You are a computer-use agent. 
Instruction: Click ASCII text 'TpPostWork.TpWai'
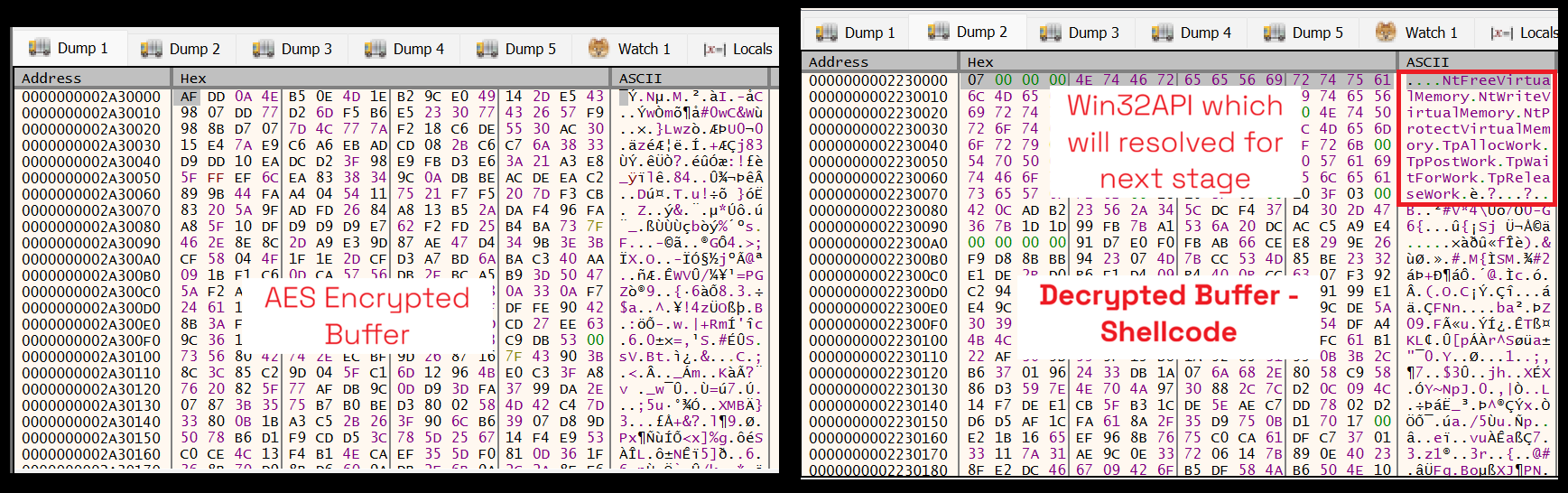(x=1479, y=162)
